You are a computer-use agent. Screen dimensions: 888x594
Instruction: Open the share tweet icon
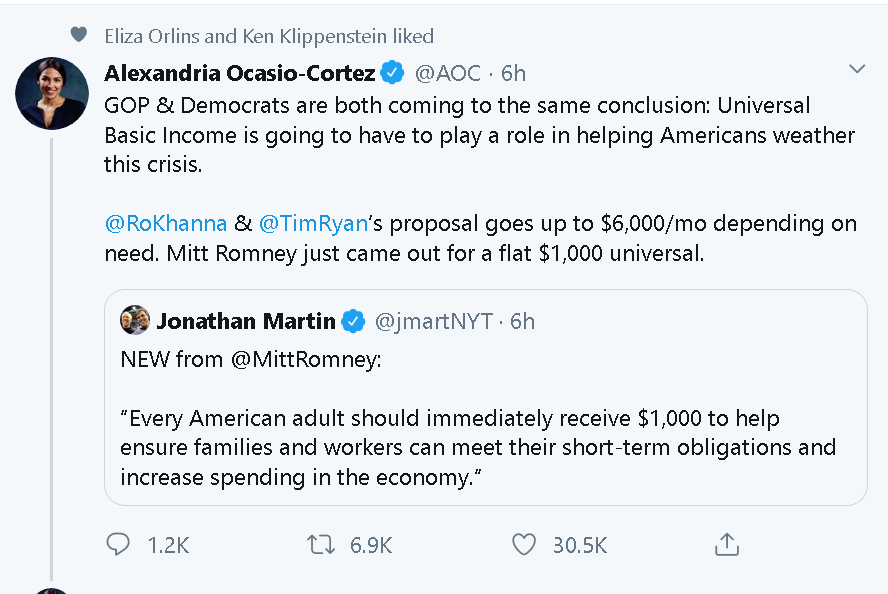click(x=727, y=544)
